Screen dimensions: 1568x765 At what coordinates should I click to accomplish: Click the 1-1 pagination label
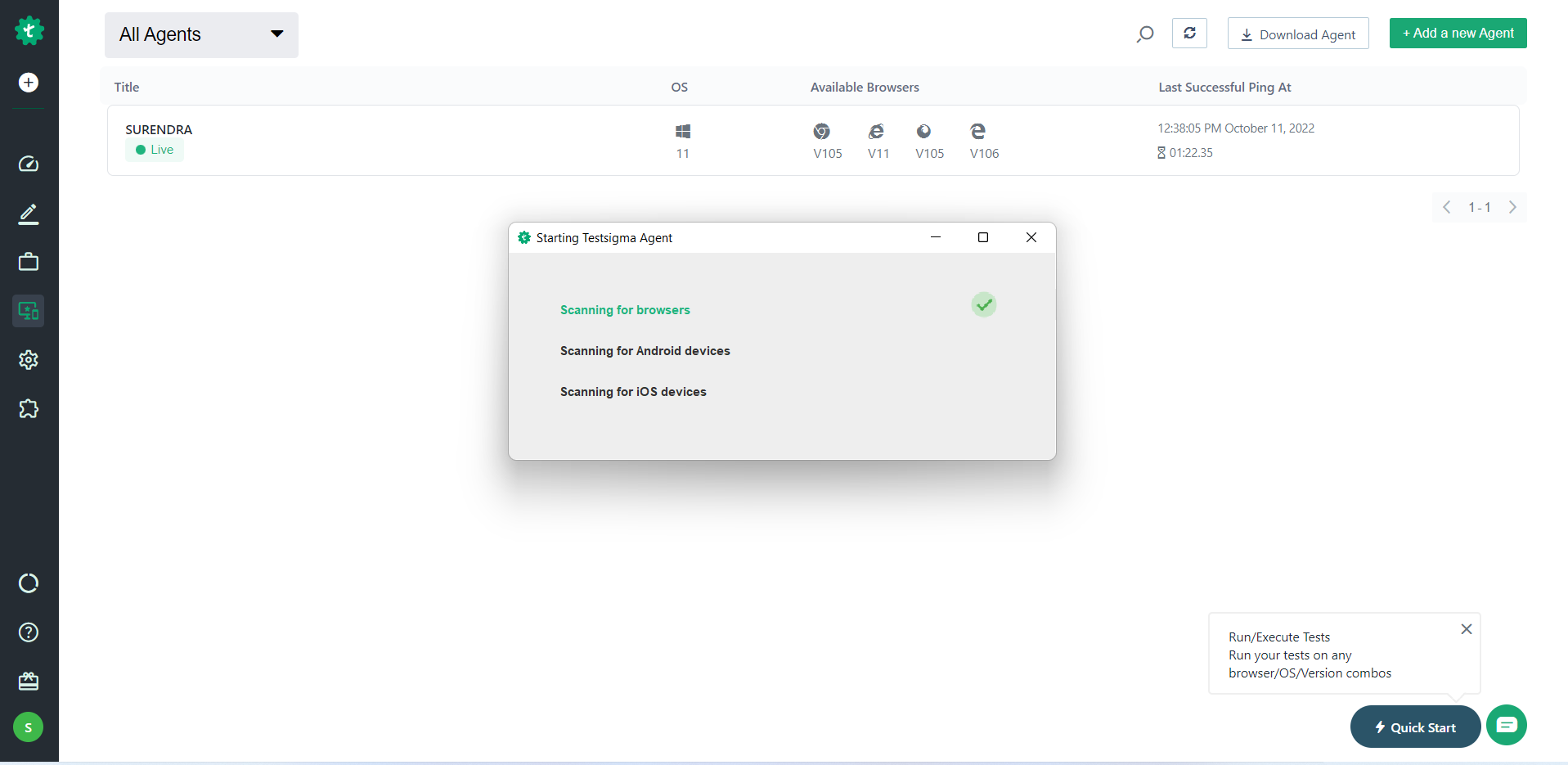(1480, 207)
